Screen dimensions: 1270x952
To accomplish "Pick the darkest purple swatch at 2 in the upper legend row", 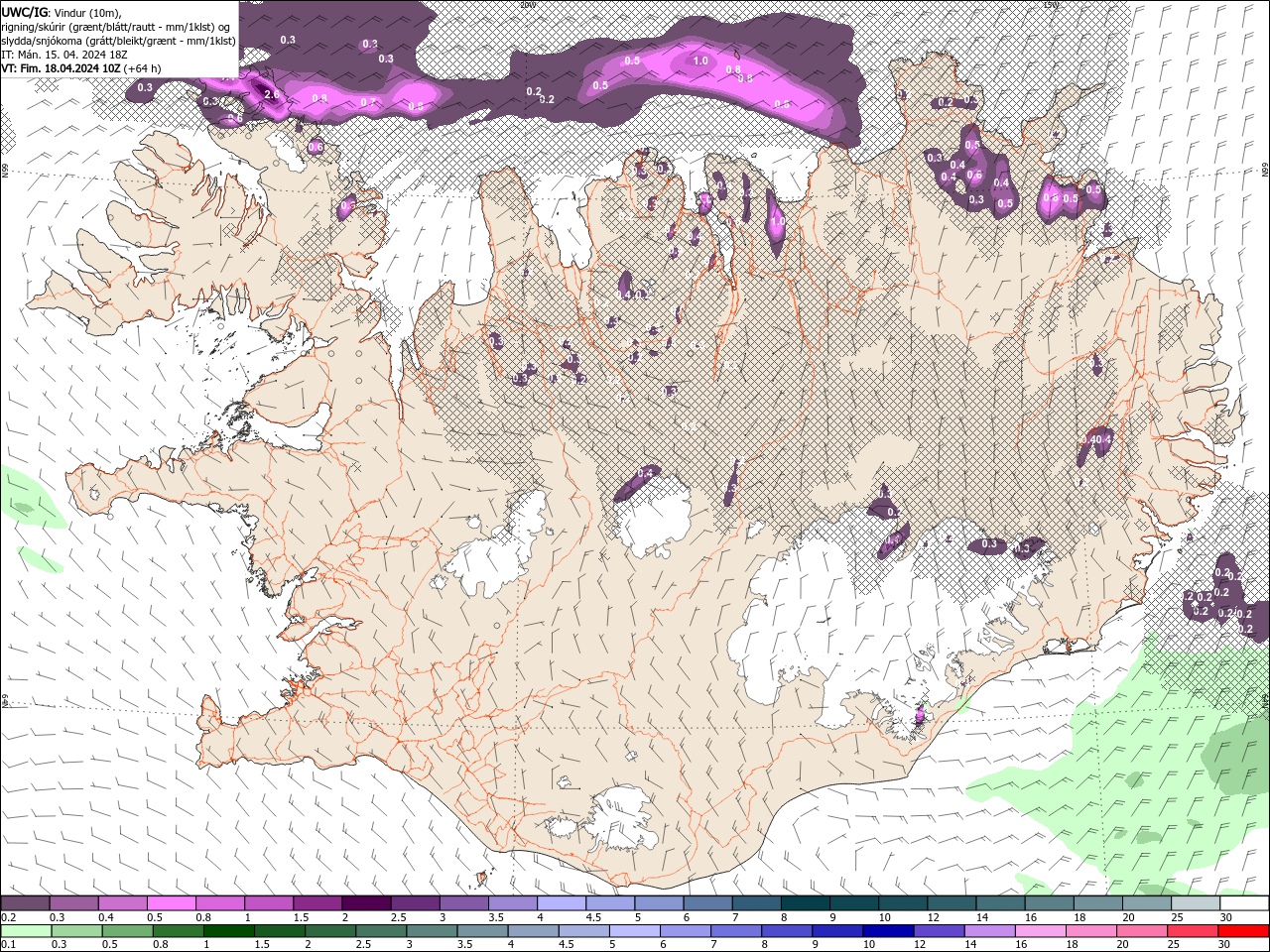I will point(367,902).
